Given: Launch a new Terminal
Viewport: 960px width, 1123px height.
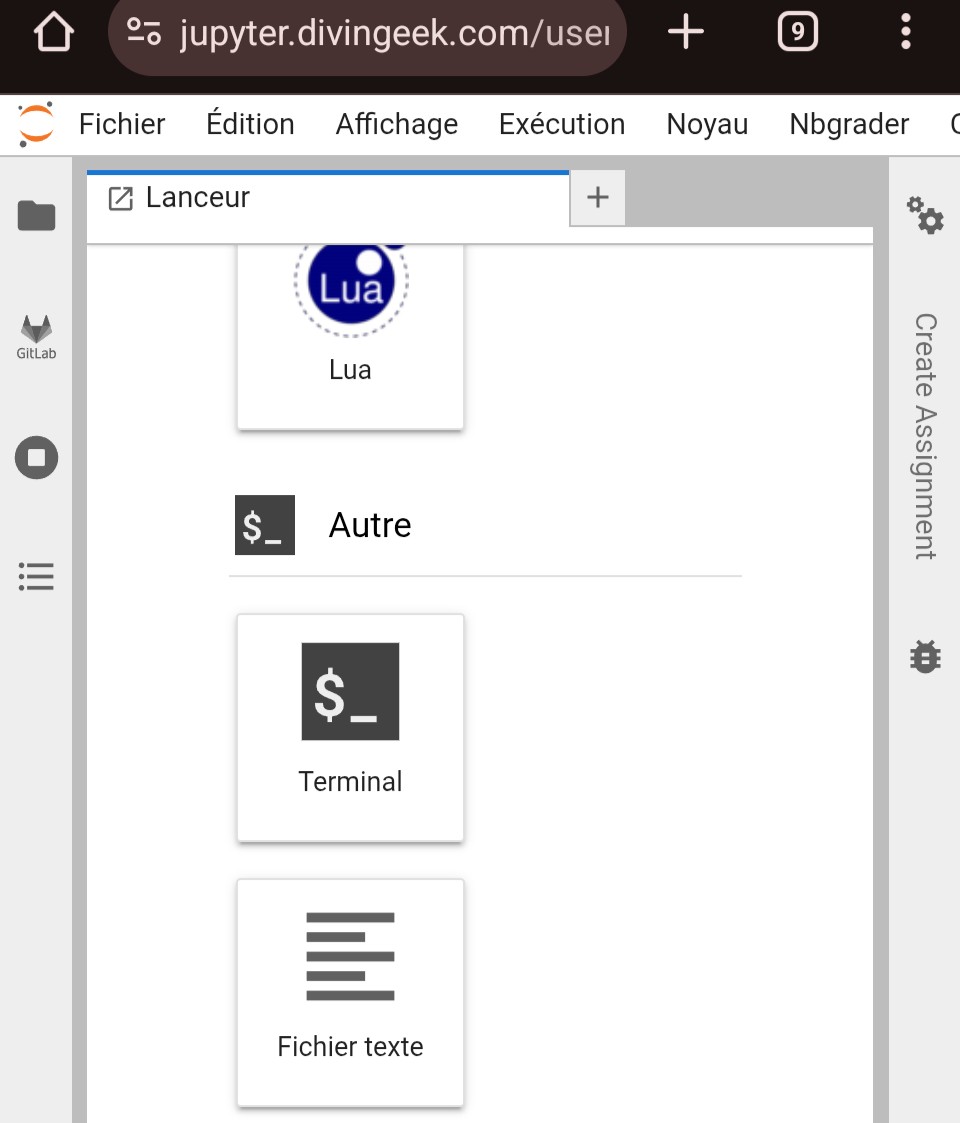Looking at the screenshot, I should point(350,727).
